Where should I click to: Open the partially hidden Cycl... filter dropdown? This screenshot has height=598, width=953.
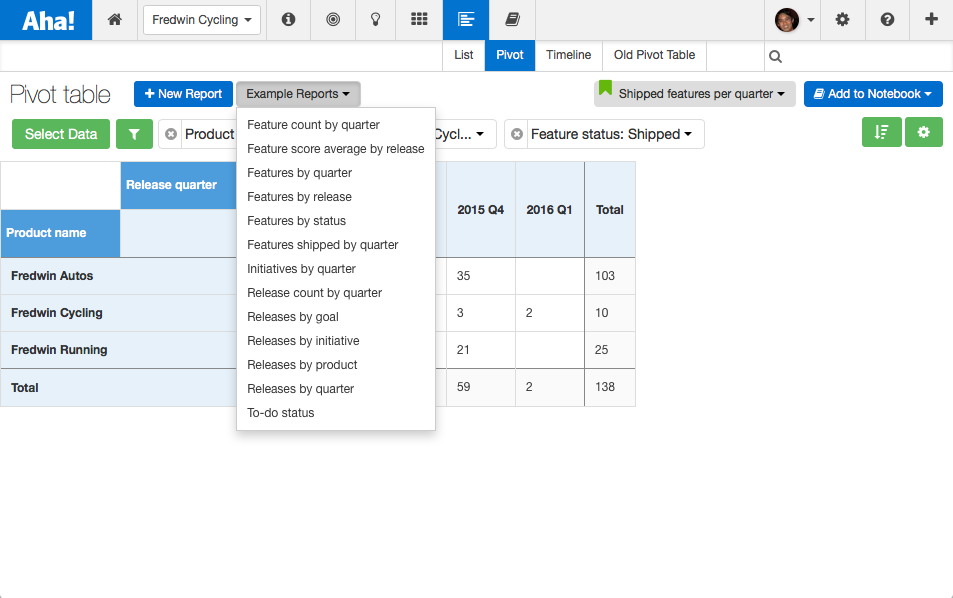[466, 134]
